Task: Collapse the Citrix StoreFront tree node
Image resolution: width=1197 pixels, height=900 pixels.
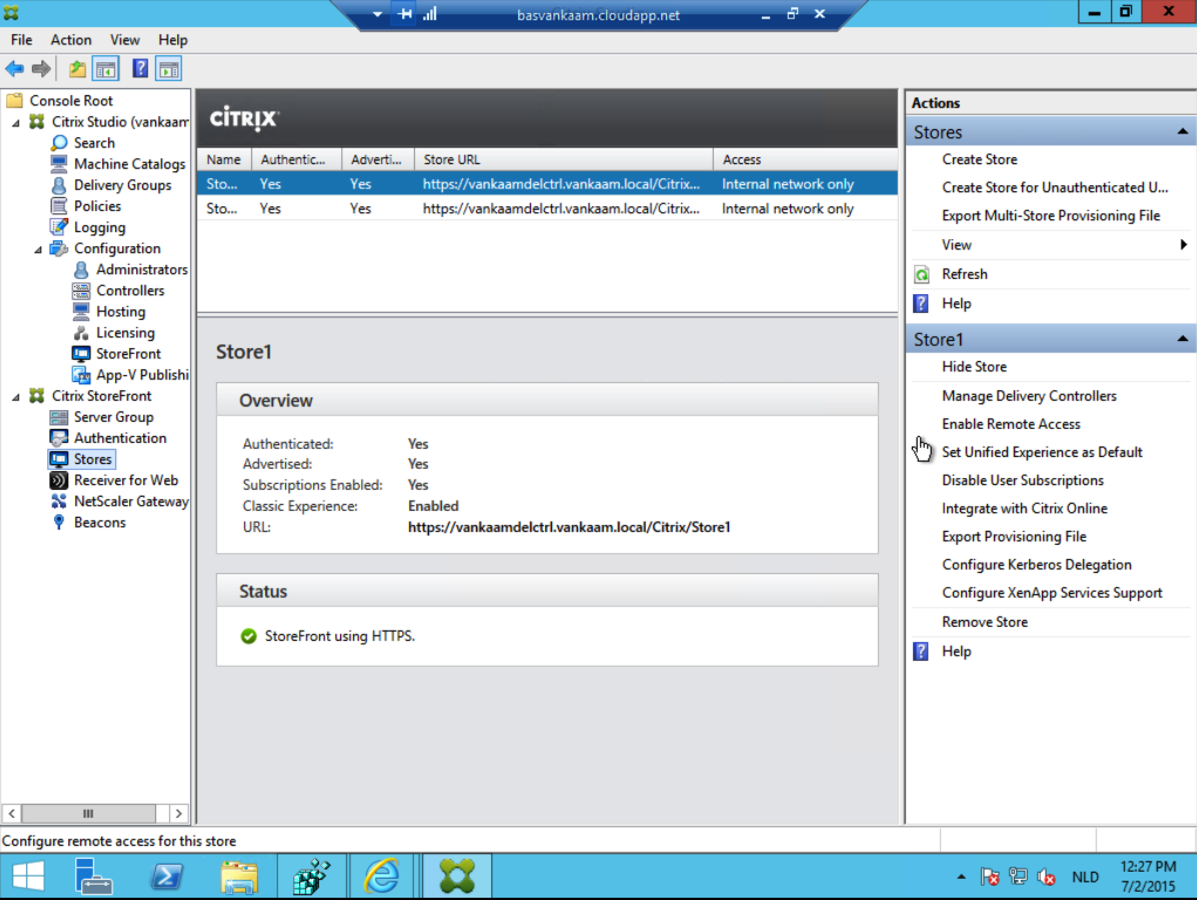Action: [16, 396]
